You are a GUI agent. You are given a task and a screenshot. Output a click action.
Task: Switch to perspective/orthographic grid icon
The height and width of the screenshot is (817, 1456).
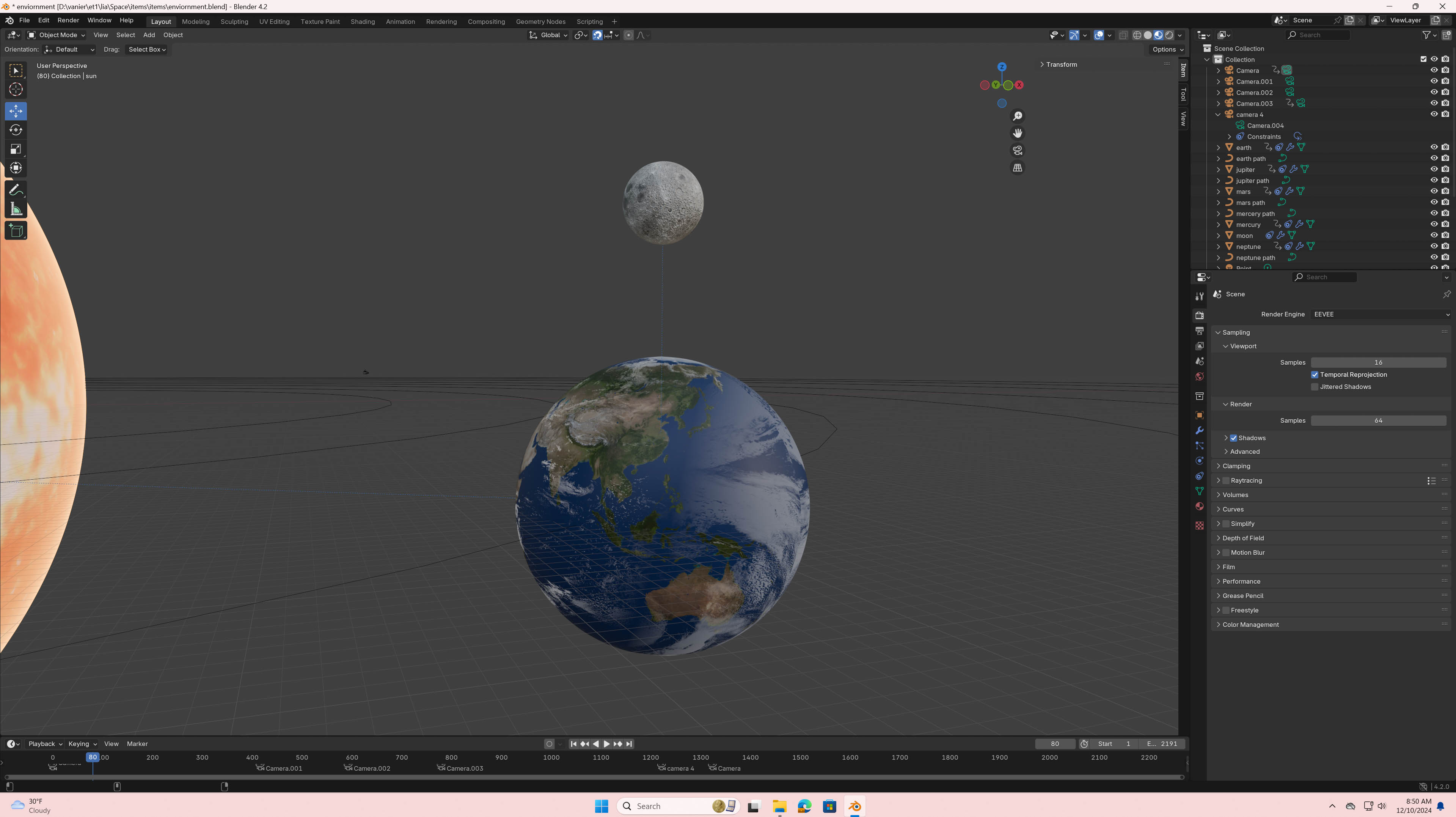coord(1018,168)
